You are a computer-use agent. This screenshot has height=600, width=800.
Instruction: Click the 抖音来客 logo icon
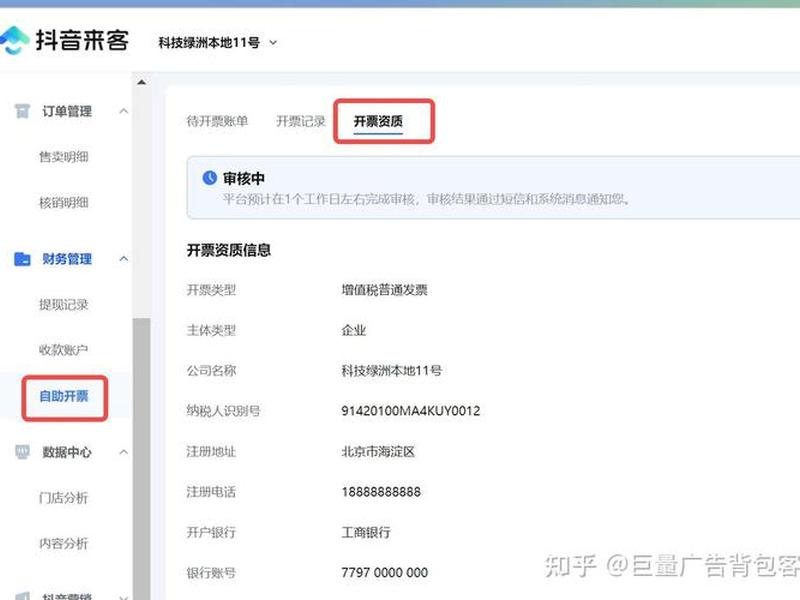(13, 40)
